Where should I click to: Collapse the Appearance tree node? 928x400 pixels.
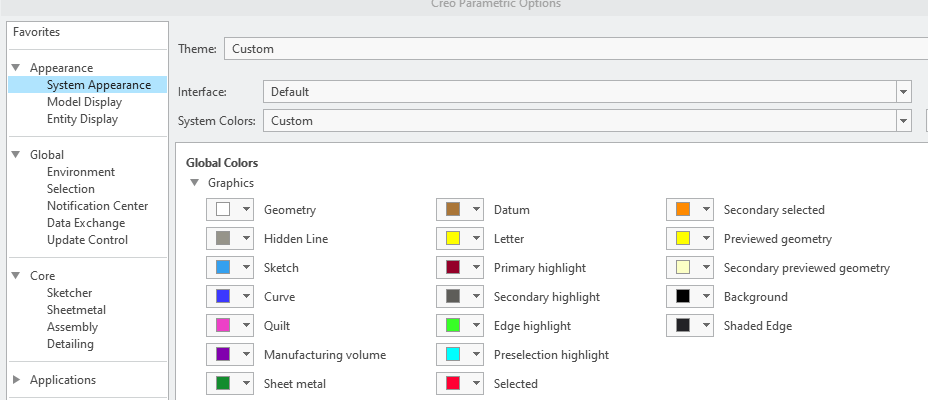[x=16, y=68]
